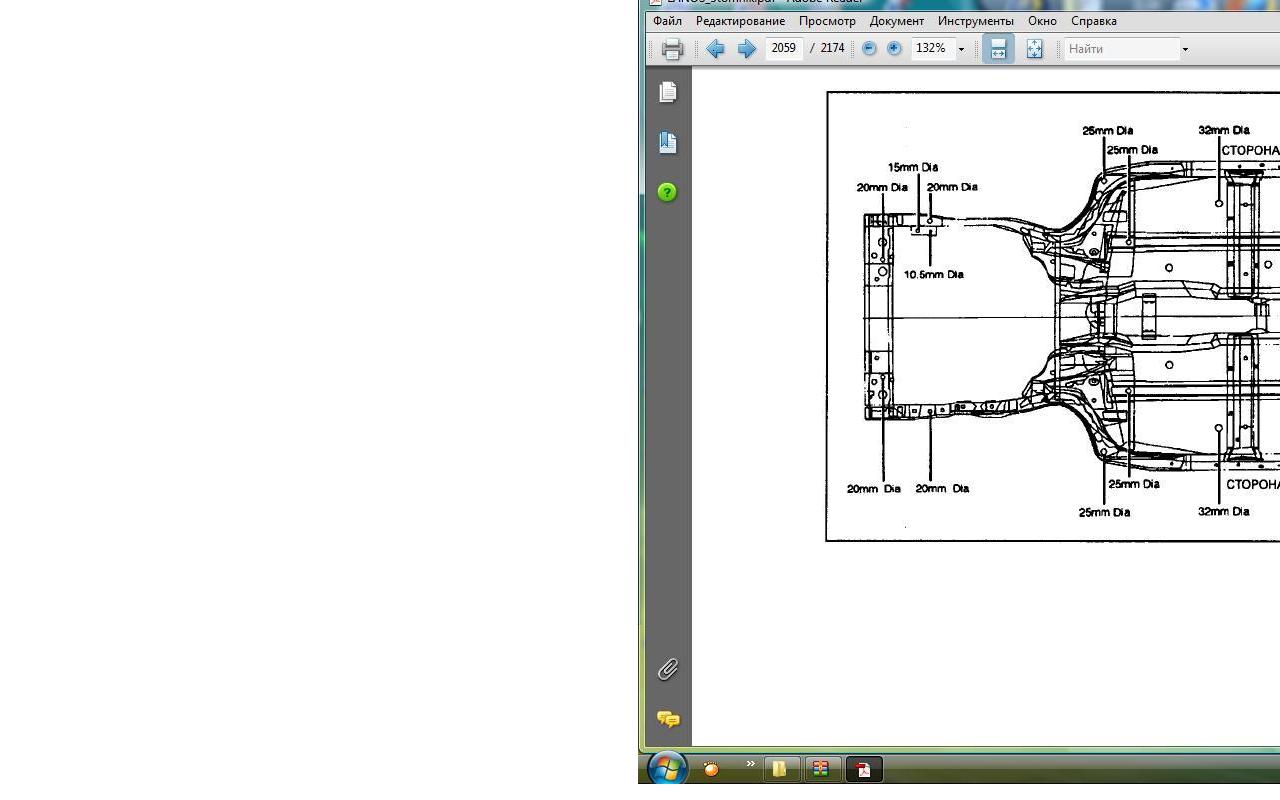Go to next page with right arrow
Screen dimensions: 1280x800
click(x=747, y=48)
